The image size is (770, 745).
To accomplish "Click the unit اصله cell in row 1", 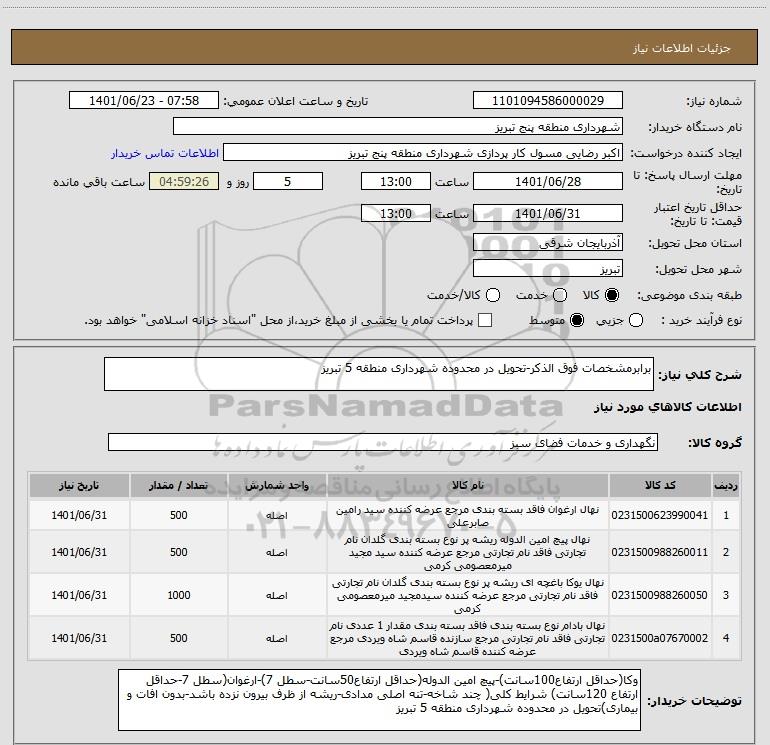I will pyautogui.click(x=277, y=515).
